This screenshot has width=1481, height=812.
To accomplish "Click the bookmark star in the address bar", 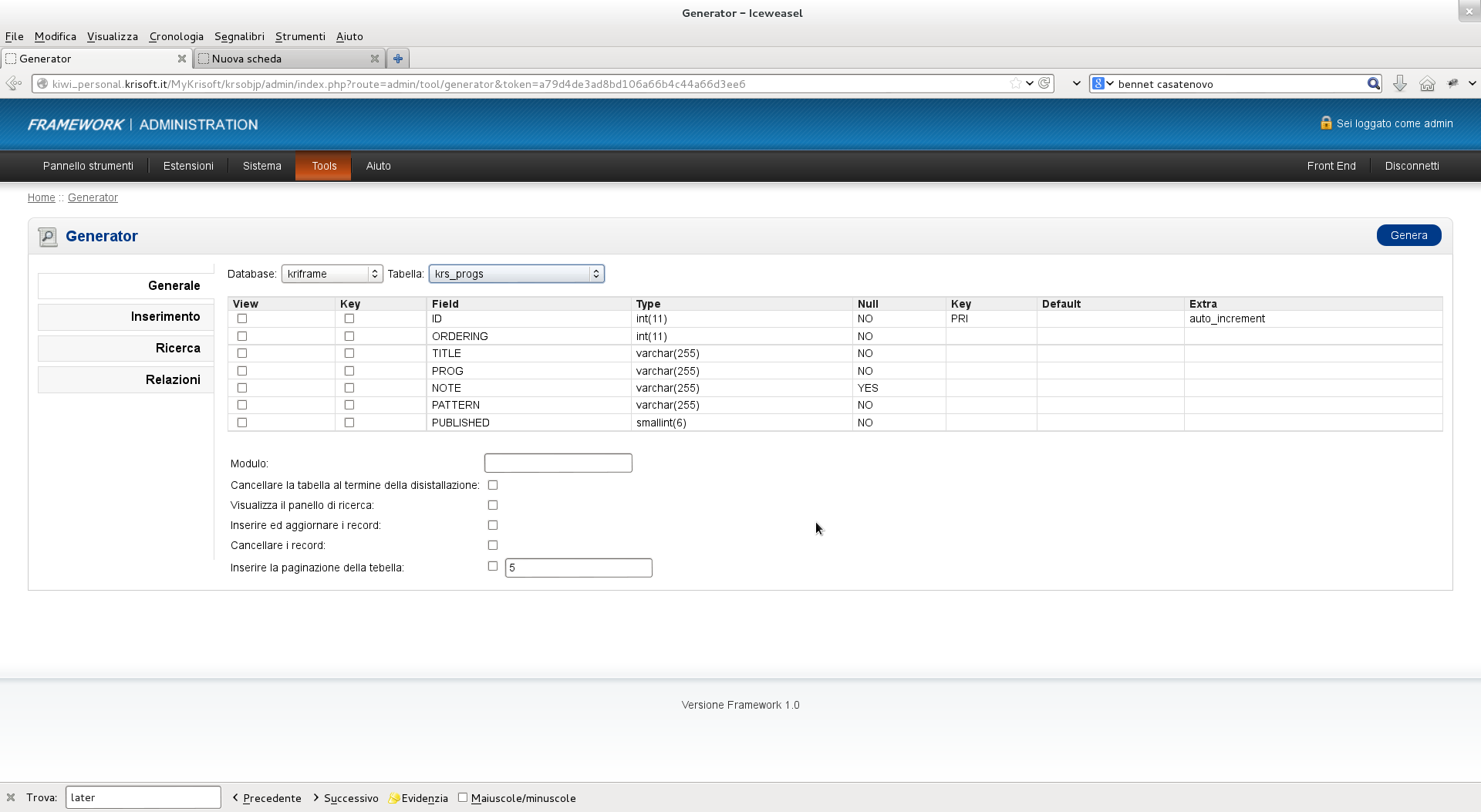I will click(1014, 83).
